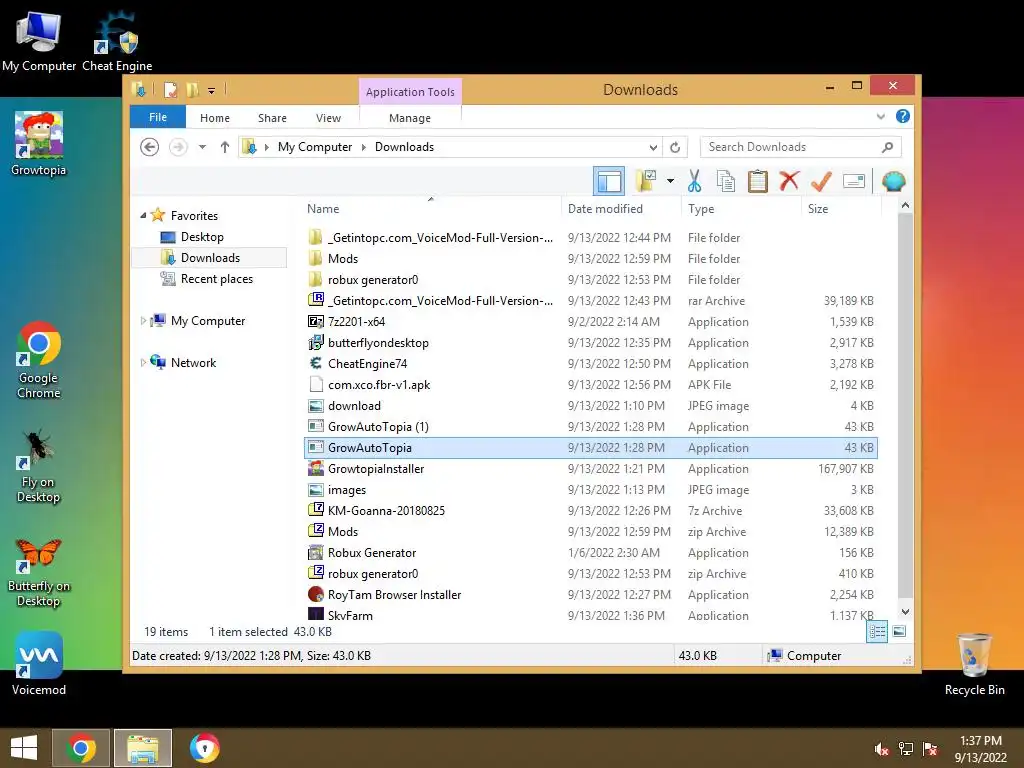Click the blue shell globe toolbar icon
1024x768 pixels.
(x=893, y=181)
